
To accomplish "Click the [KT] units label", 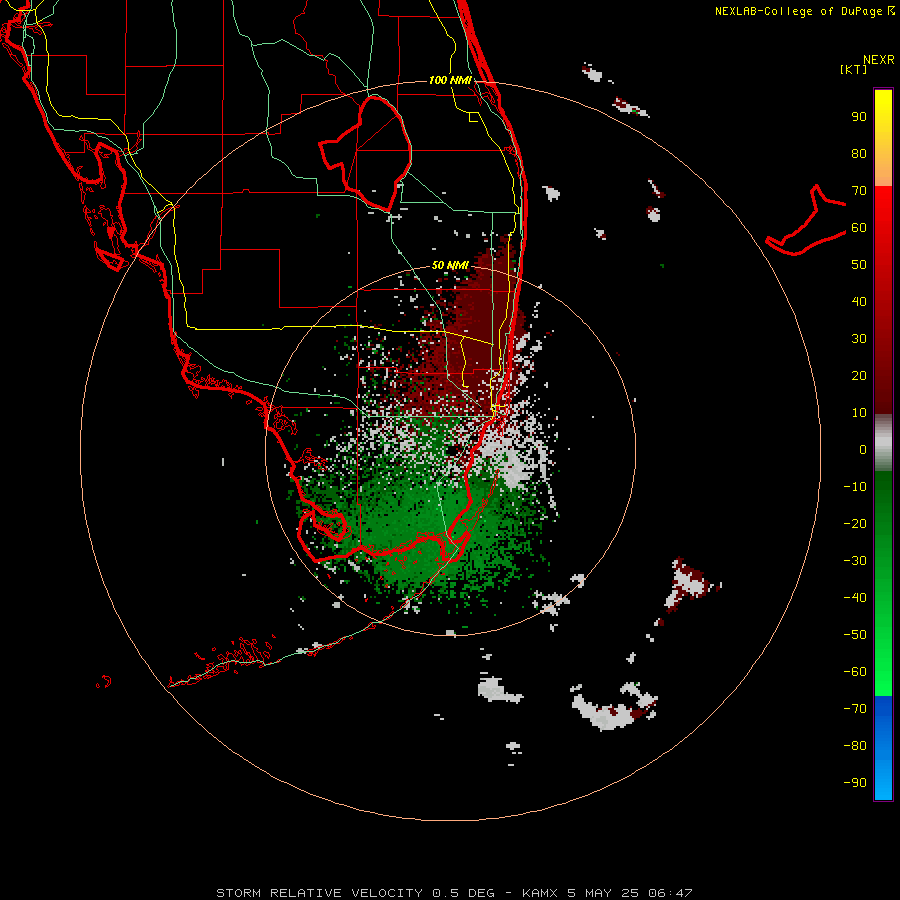I will click(853, 69).
